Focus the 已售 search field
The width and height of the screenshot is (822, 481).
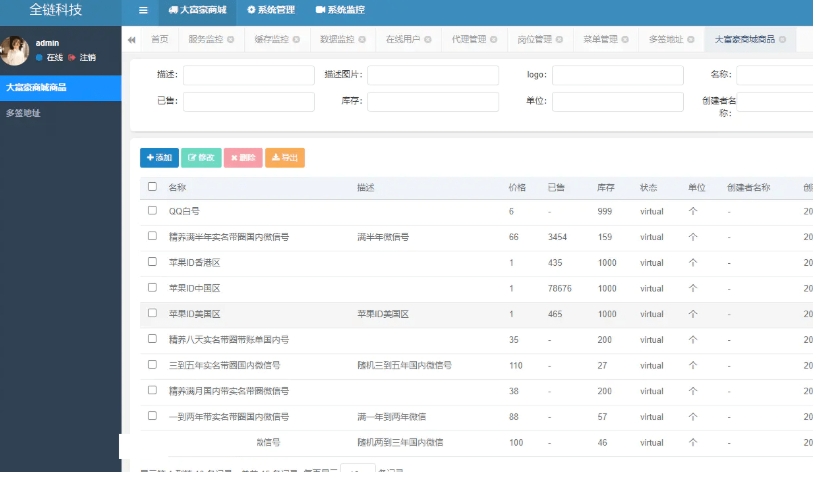pos(248,102)
